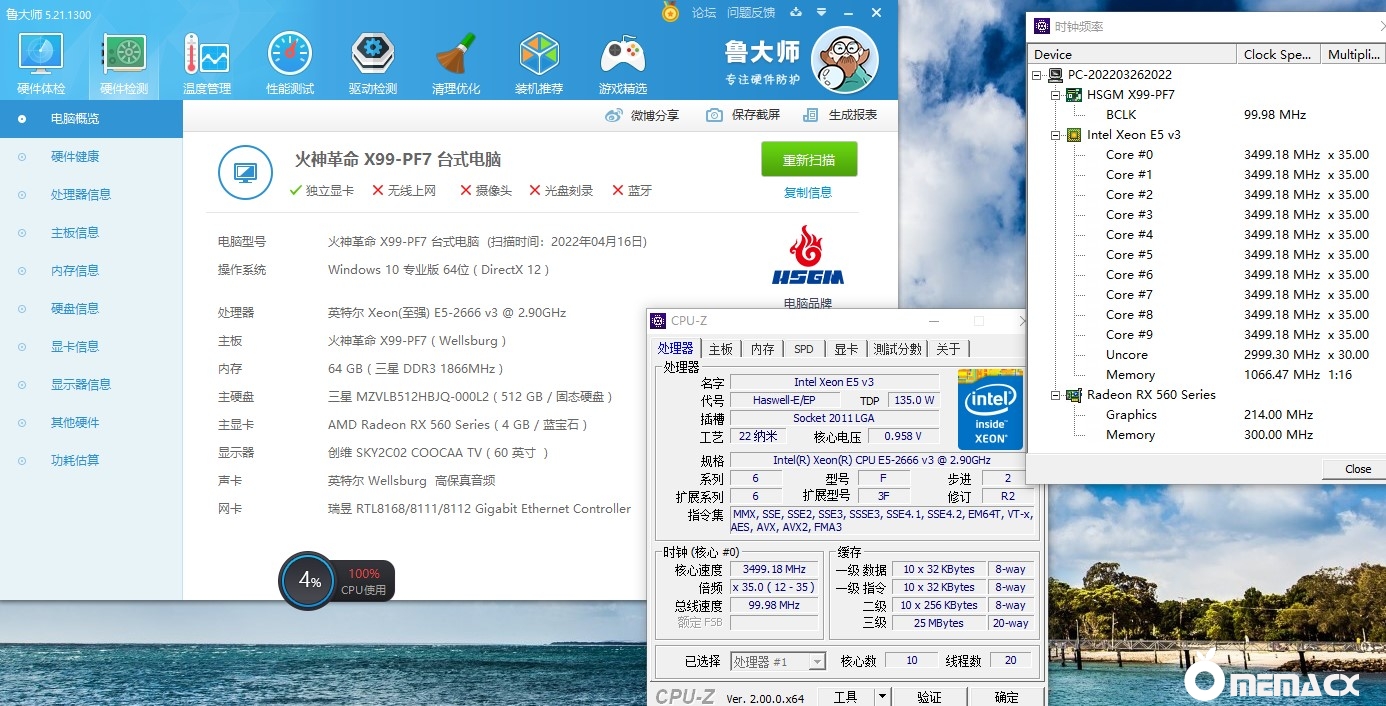Open the 硬件体检 hardware checkup icon
This screenshot has width=1386, height=706.
pyautogui.click(x=41, y=62)
